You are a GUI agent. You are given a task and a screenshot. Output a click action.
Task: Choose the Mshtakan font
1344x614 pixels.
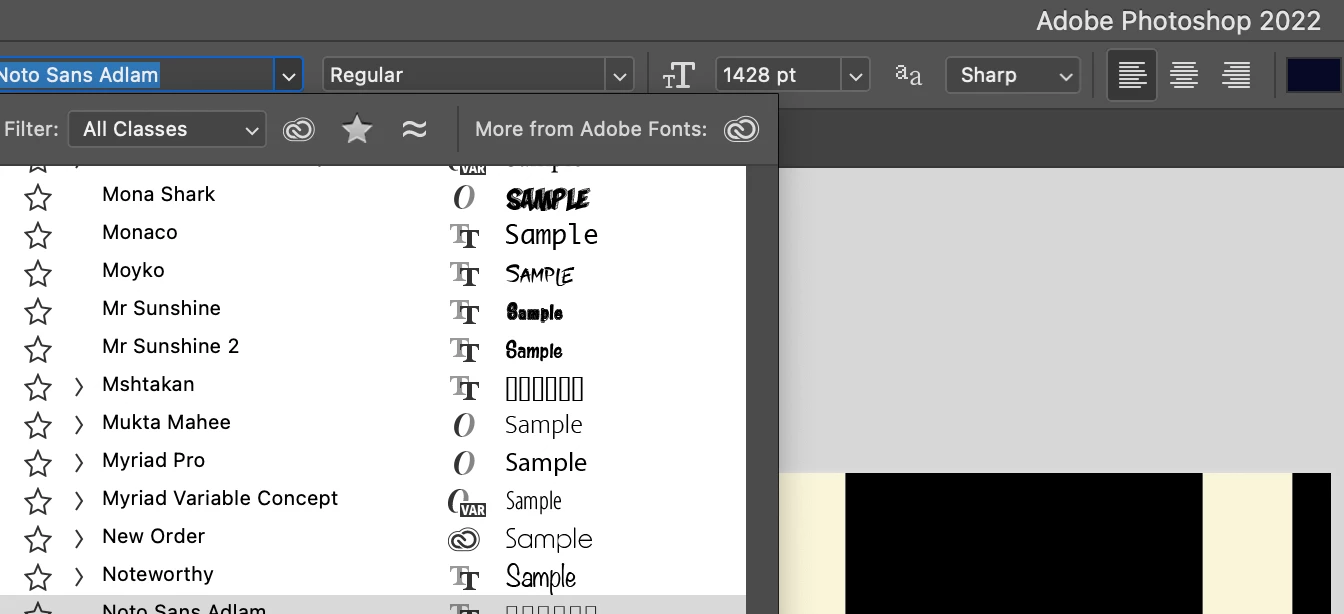(x=148, y=384)
